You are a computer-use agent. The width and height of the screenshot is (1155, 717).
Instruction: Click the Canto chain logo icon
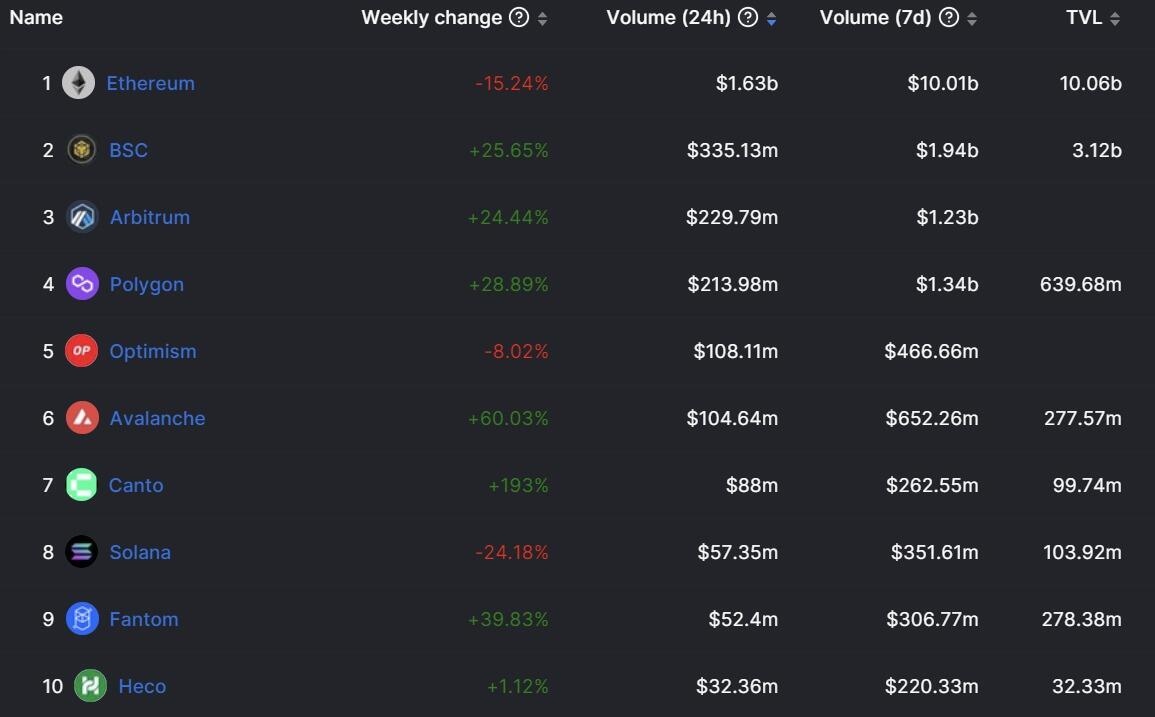click(x=81, y=485)
